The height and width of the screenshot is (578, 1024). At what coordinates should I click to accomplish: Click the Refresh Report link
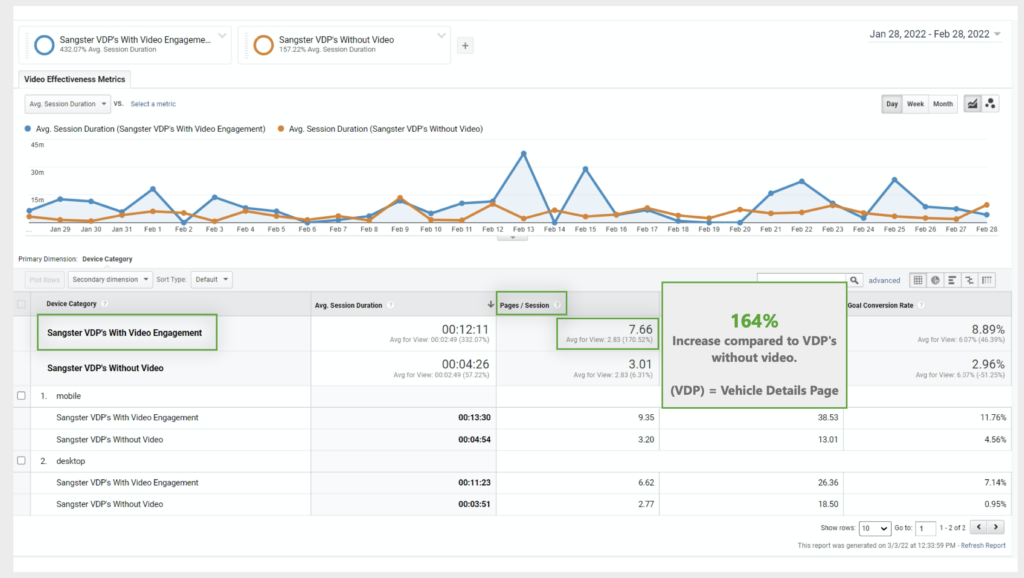tap(983, 545)
